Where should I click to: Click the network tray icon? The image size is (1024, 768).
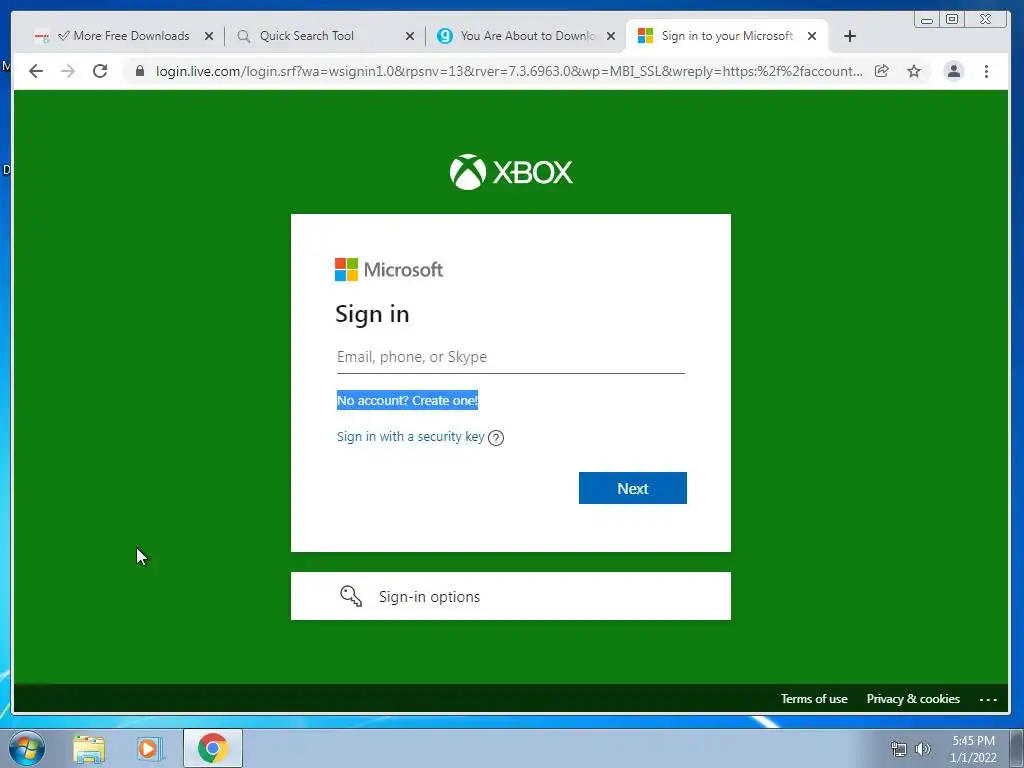[x=899, y=749]
